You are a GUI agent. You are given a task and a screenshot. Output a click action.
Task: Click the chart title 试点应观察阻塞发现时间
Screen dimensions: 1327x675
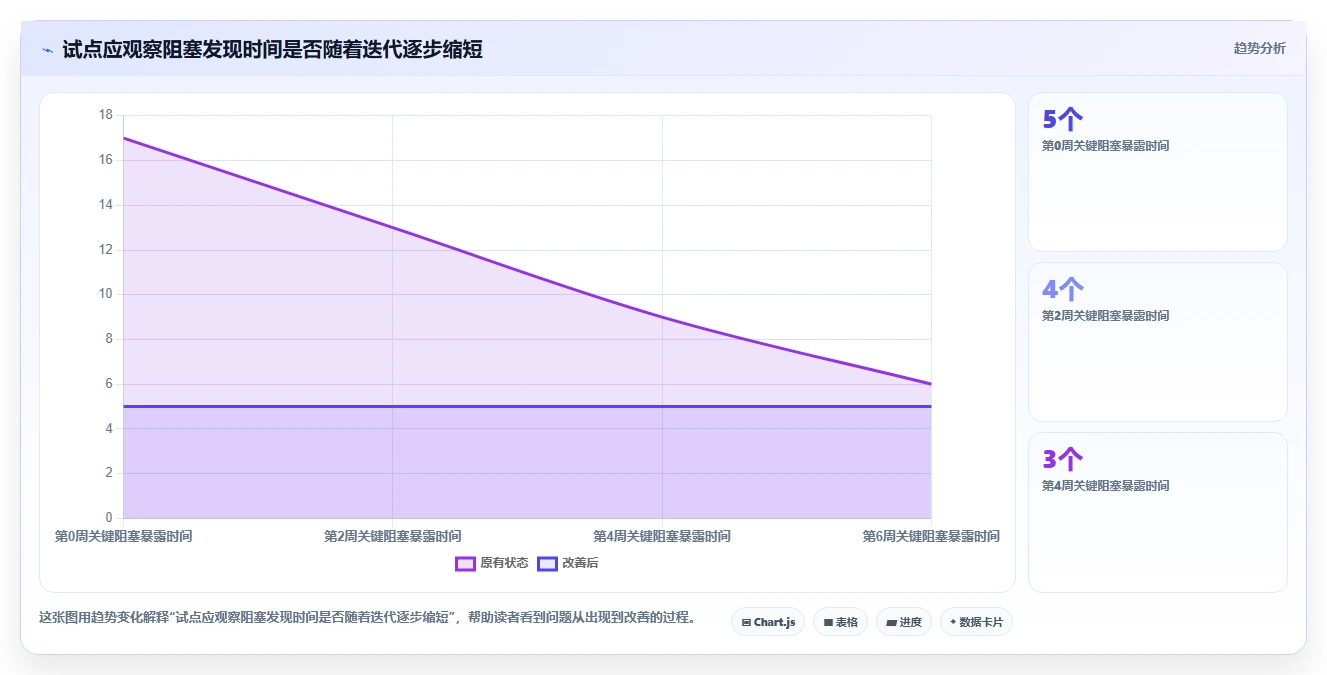click(x=272, y=49)
